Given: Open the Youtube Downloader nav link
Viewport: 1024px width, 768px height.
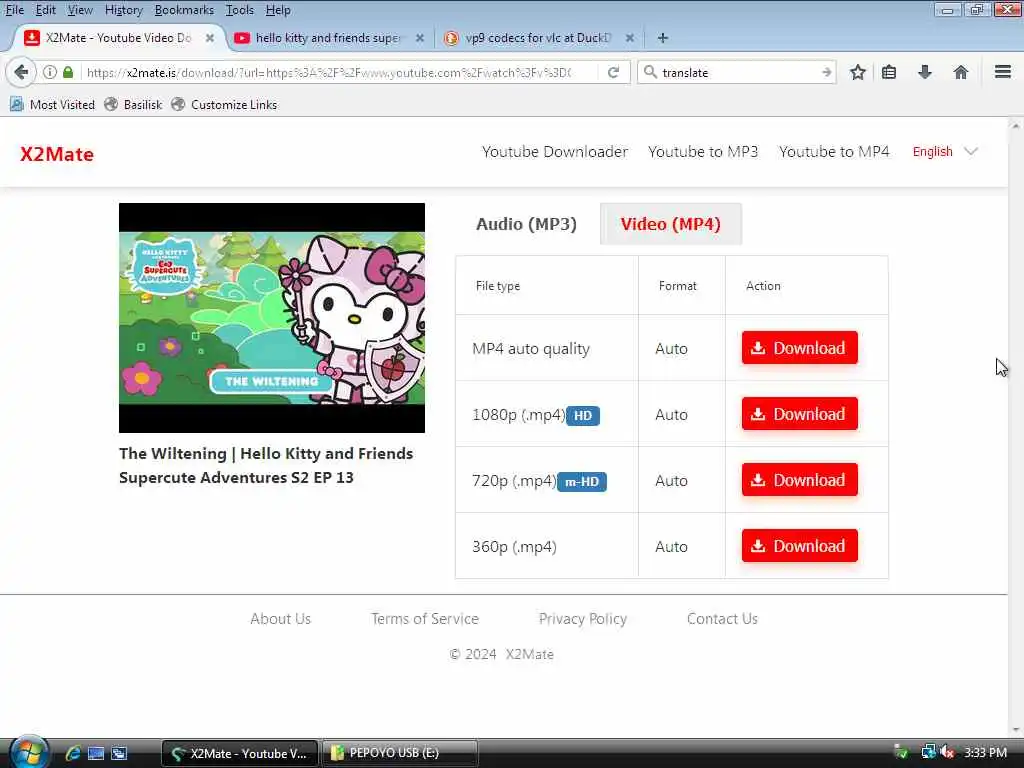Looking at the screenshot, I should pos(554,152).
